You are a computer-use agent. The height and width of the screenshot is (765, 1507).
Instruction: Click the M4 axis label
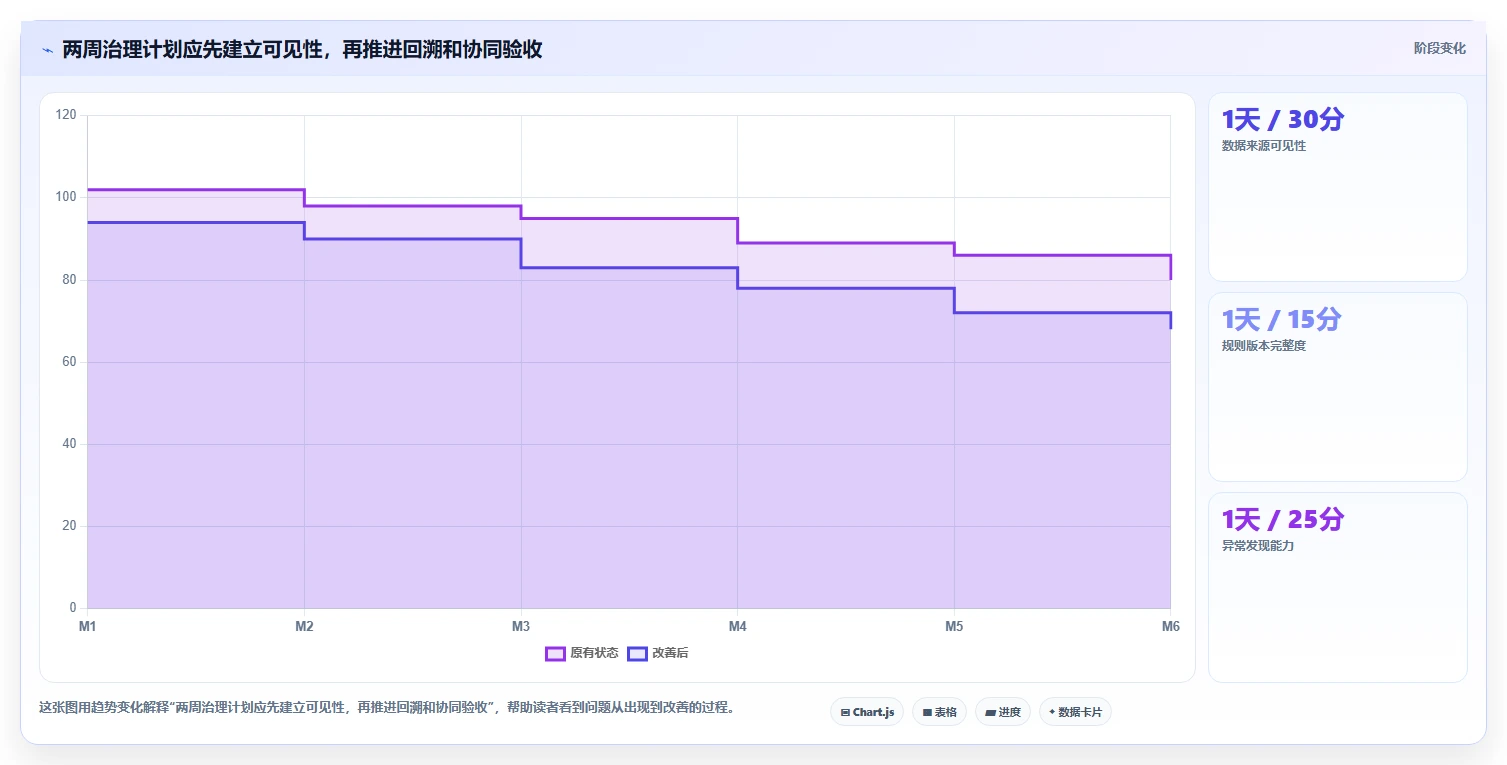coord(737,626)
